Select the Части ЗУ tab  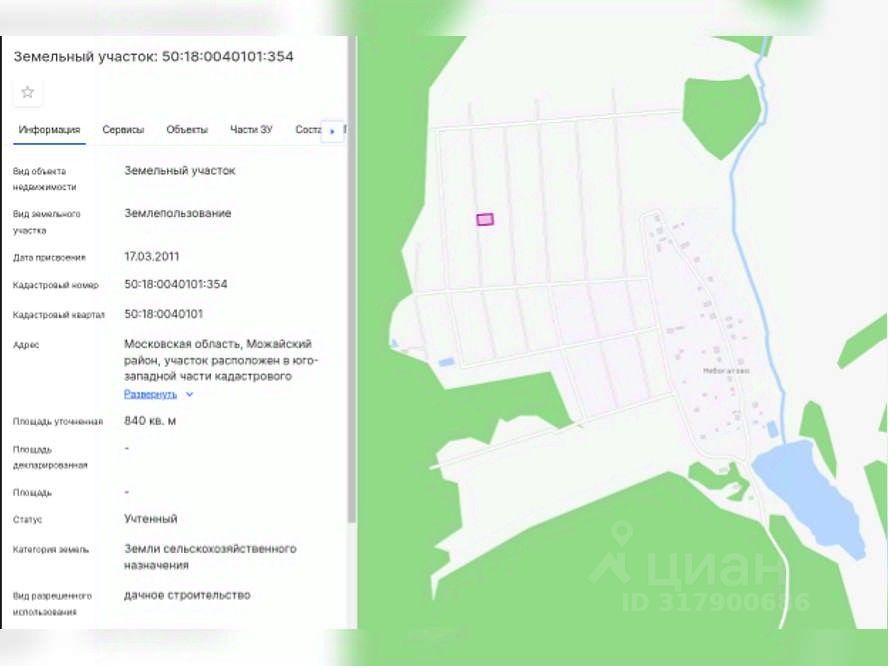coord(251,130)
